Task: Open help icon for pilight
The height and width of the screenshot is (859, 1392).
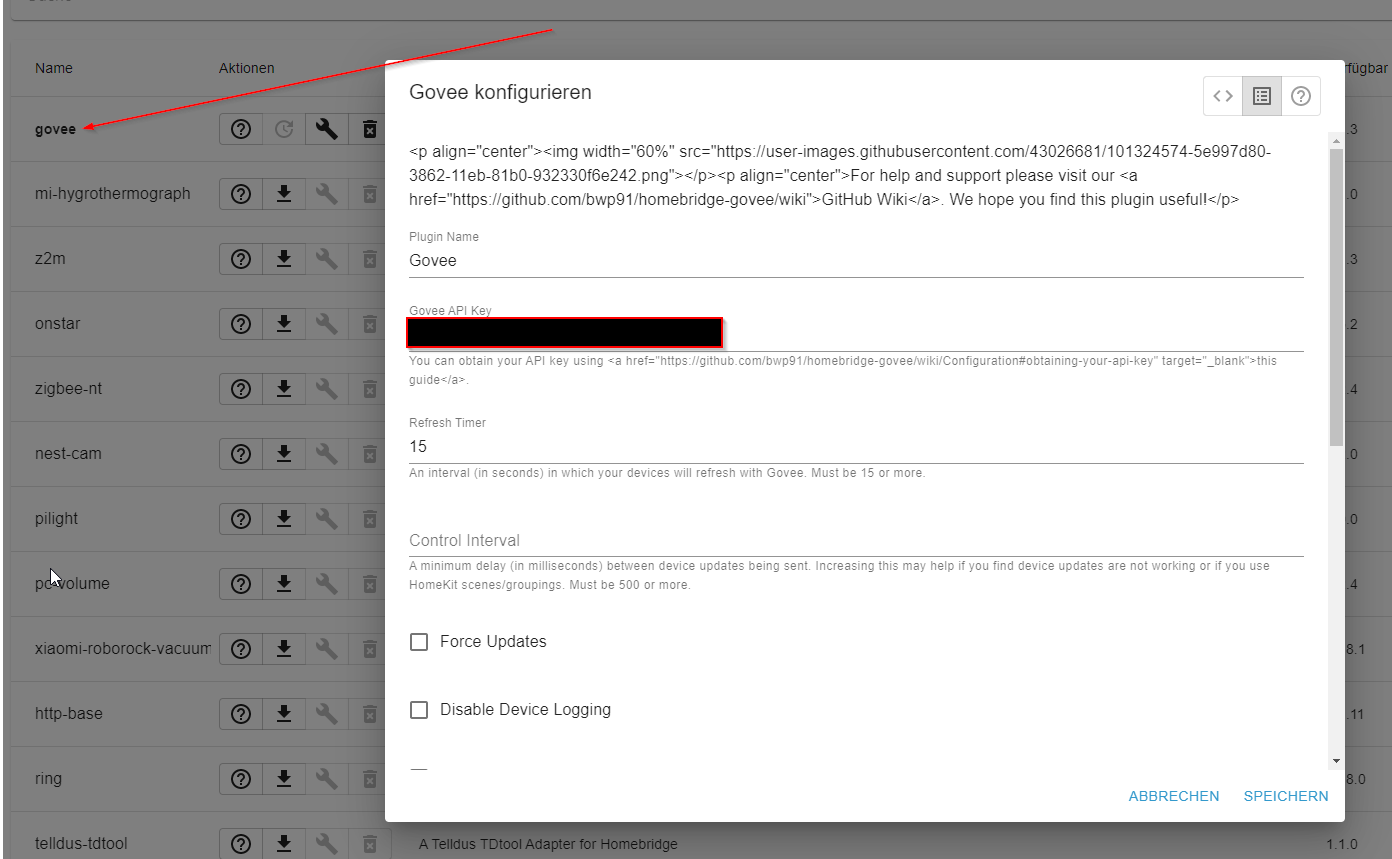Action: (241, 519)
